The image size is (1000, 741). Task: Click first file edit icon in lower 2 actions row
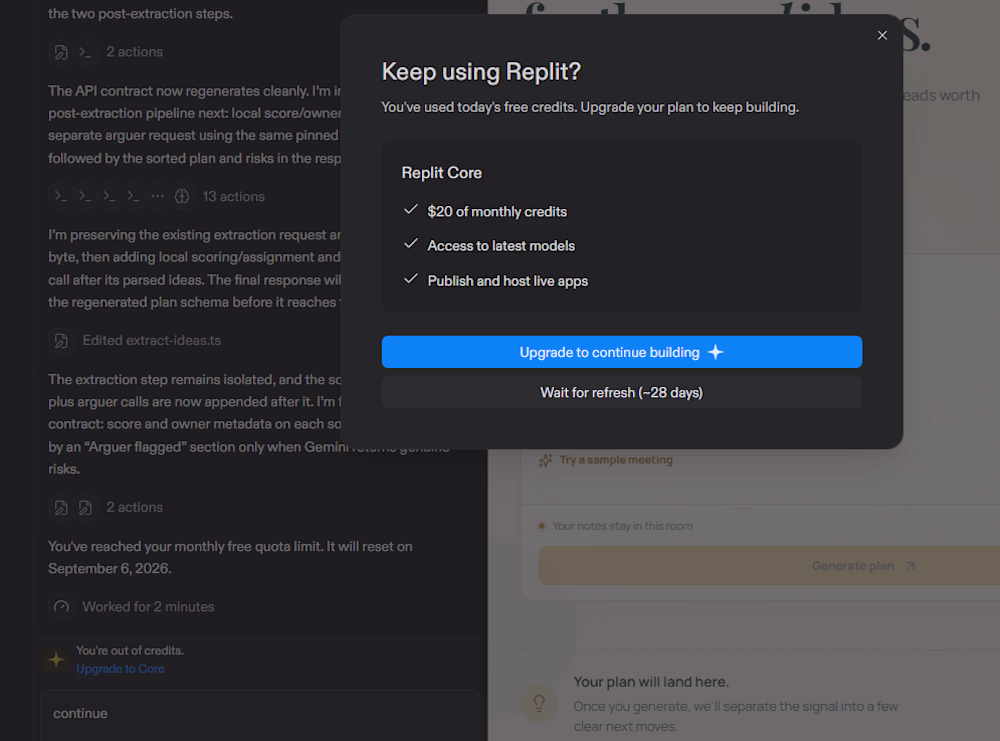point(61,507)
